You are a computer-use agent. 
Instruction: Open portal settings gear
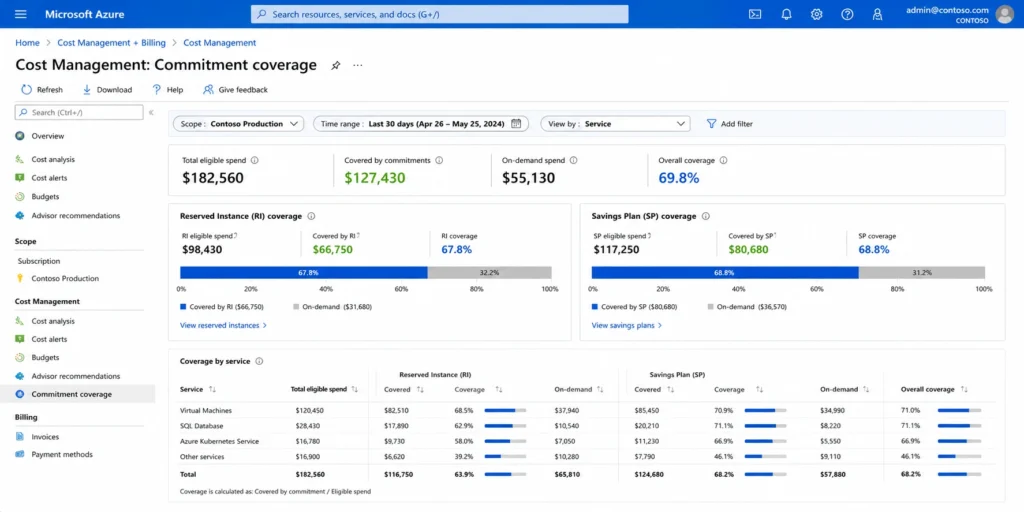pos(816,14)
